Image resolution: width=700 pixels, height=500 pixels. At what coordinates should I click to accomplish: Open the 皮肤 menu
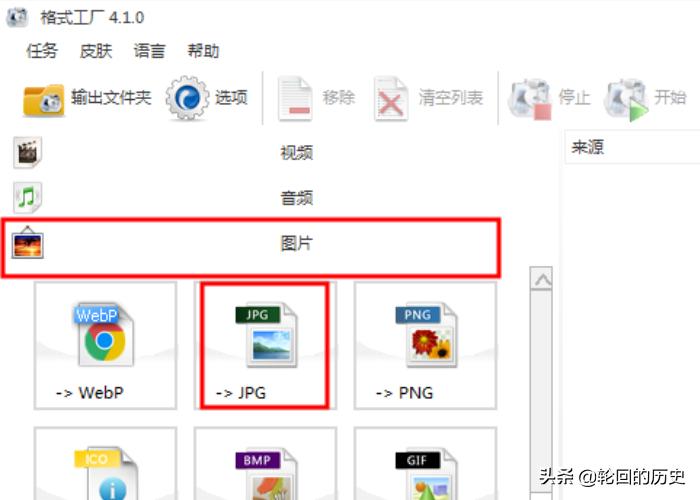tap(96, 50)
